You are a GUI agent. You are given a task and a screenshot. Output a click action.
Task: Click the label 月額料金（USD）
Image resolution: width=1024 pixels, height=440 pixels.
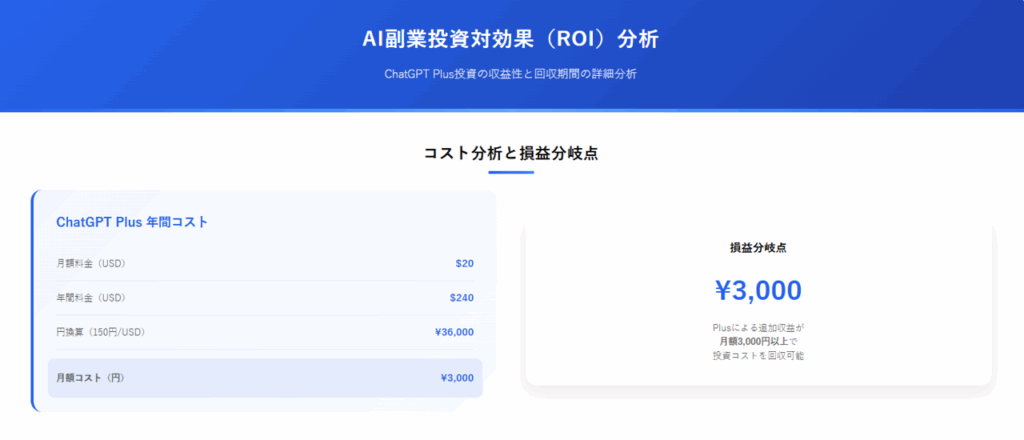[91, 264]
